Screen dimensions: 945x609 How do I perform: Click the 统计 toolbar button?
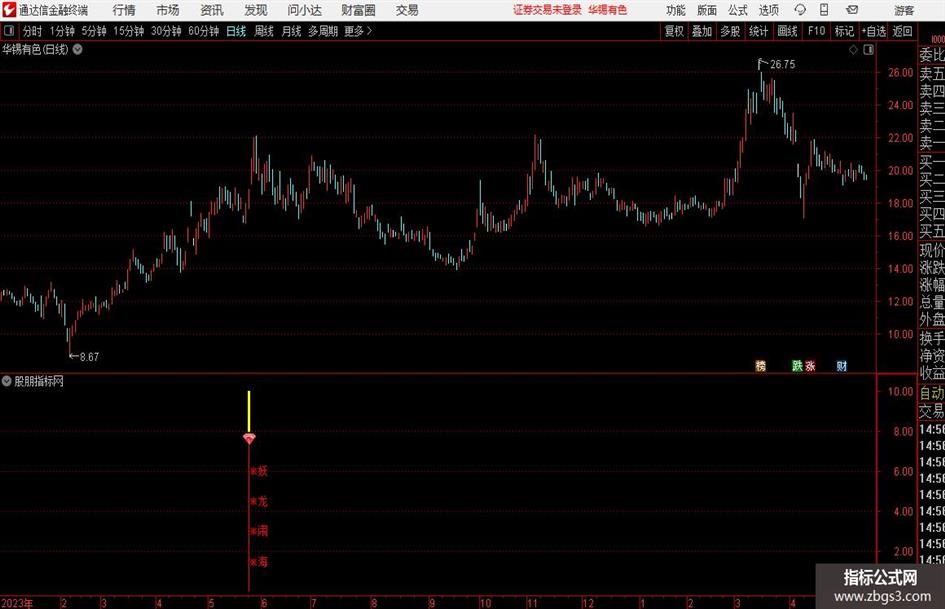(x=759, y=31)
